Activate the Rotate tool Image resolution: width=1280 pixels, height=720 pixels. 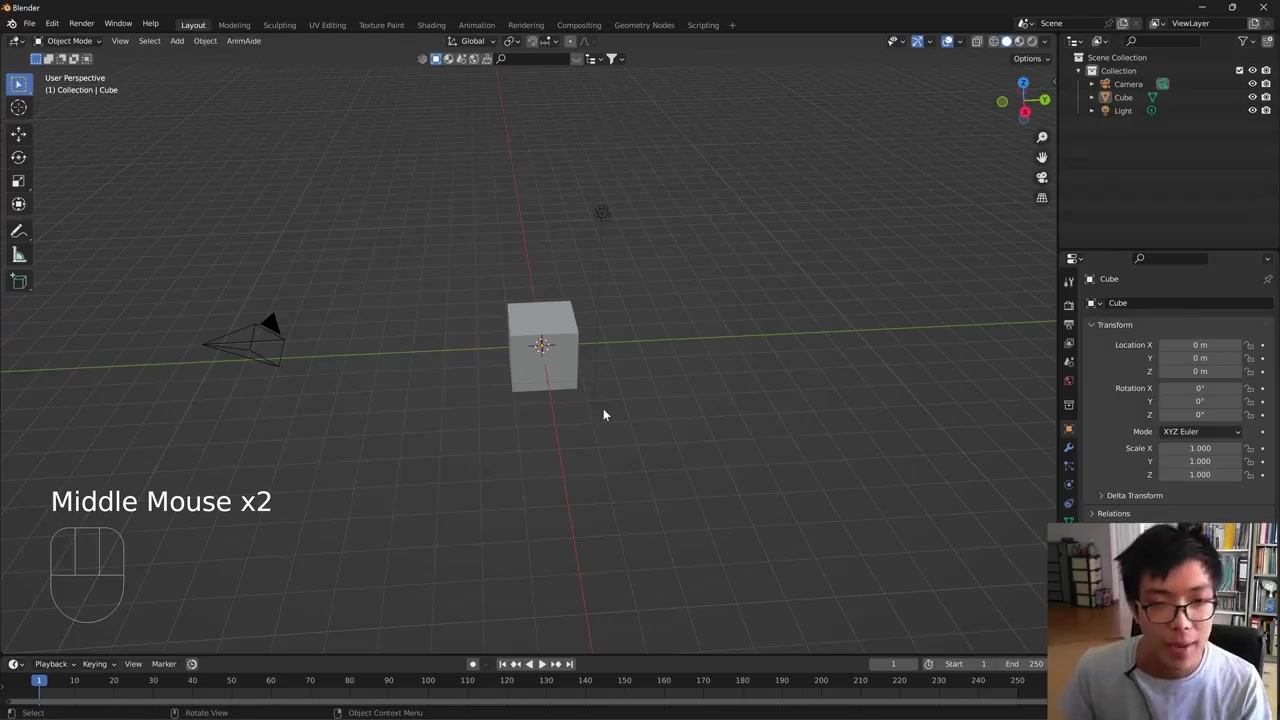click(x=18, y=157)
